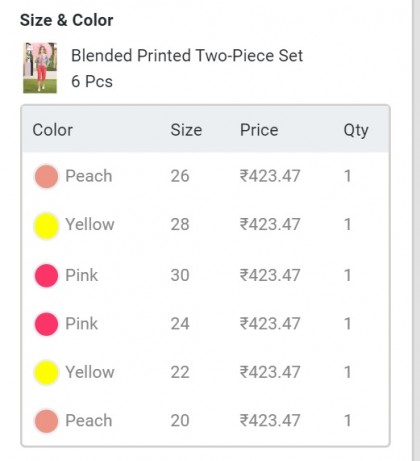Select the Pink color swatch for size 30
The image size is (420, 461).
(46, 275)
